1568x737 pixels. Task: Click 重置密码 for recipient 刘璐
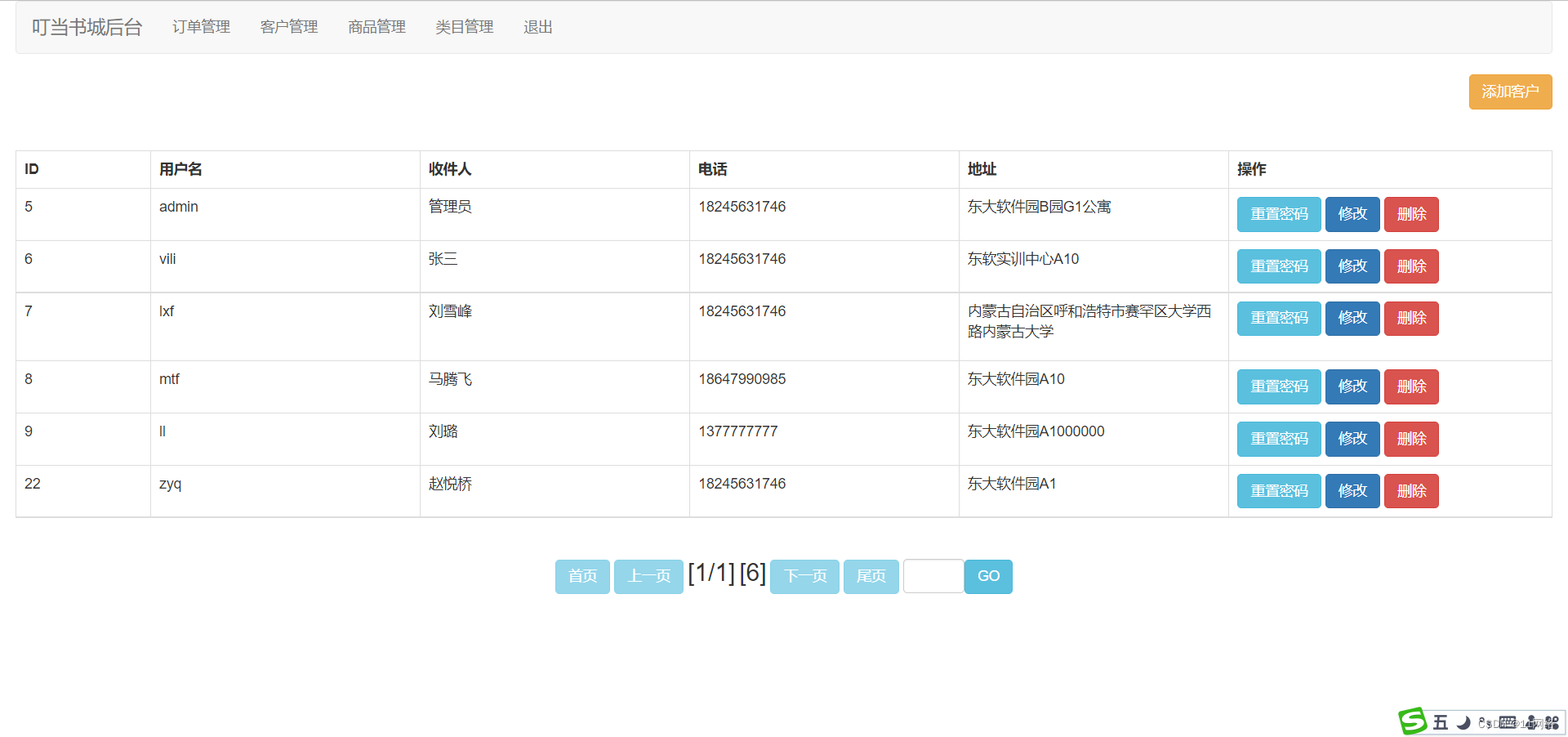click(1279, 439)
